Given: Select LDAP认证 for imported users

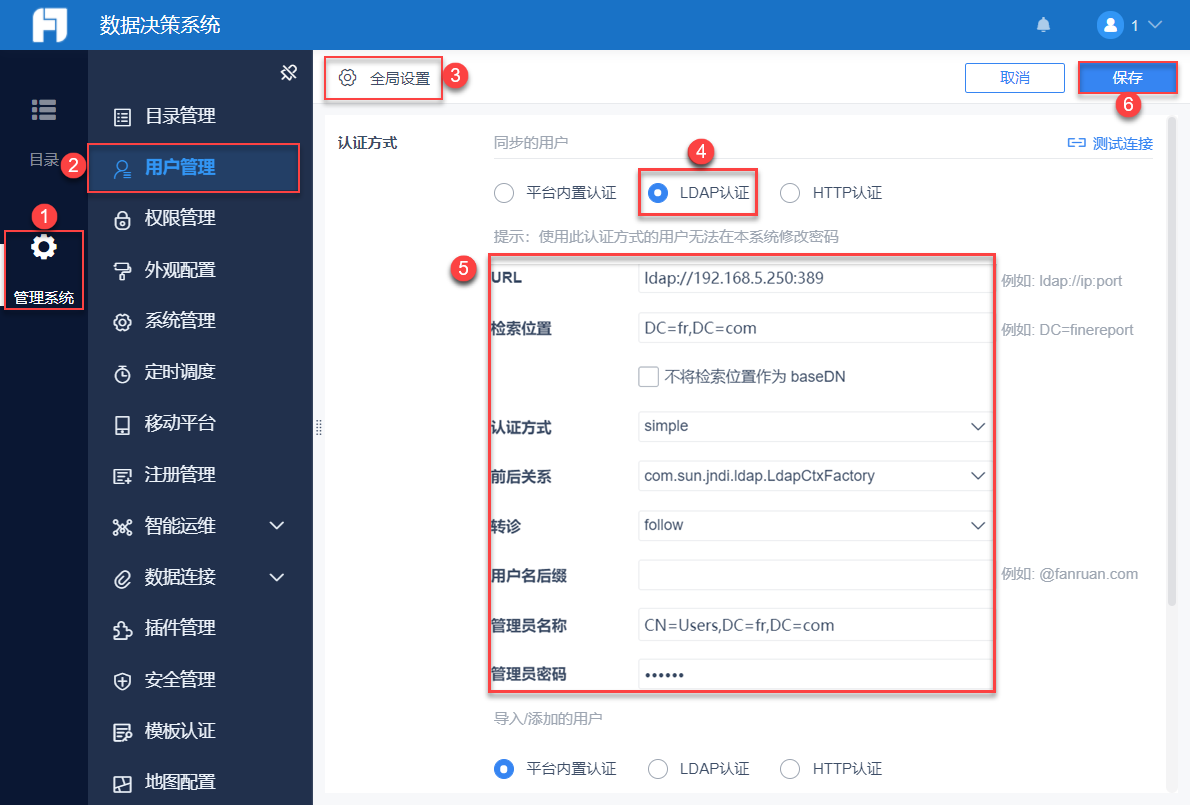Looking at the screenshot, I should click(658, 769).
